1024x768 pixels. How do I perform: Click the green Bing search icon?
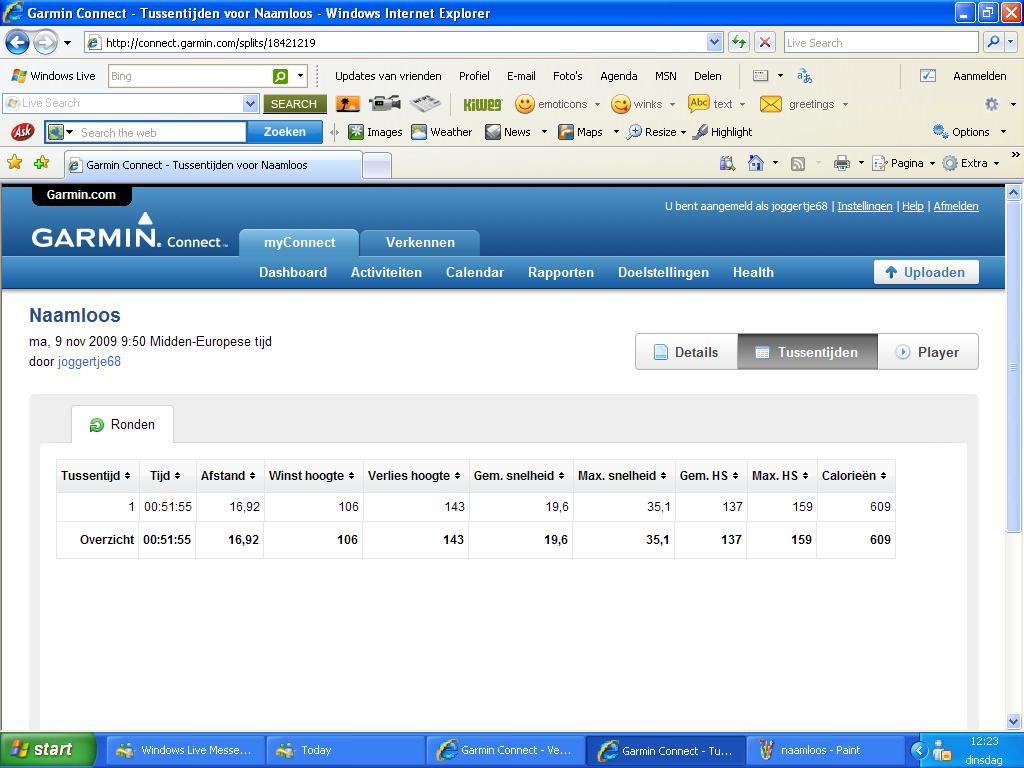[x=280, y=76]
